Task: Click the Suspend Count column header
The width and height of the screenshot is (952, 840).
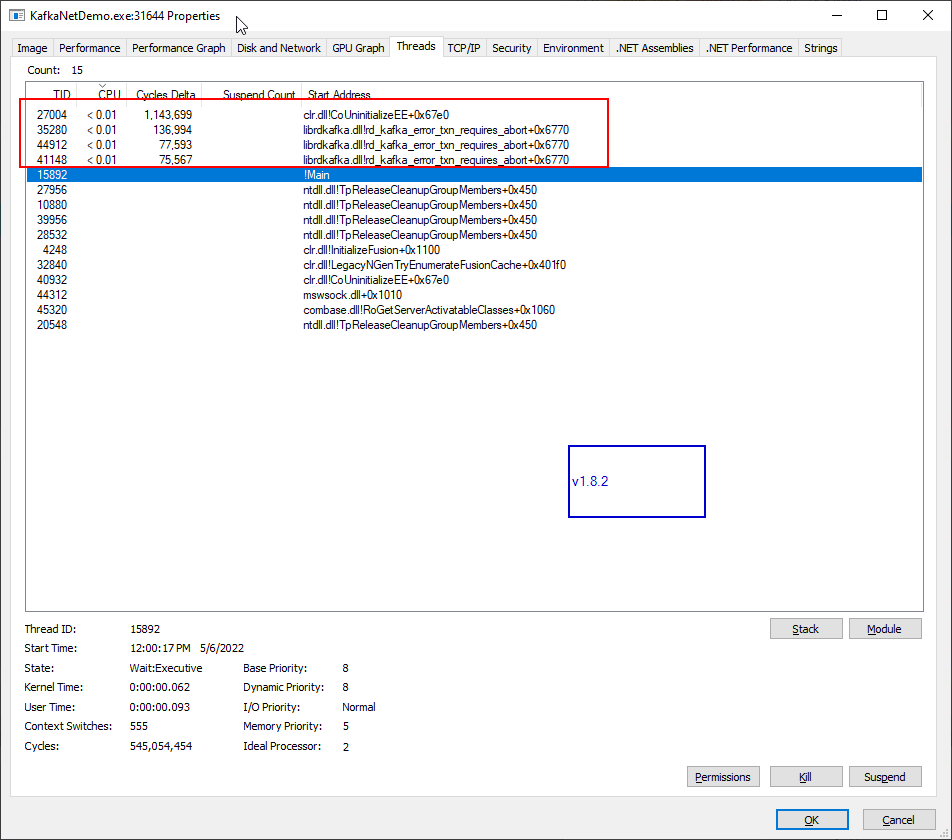Action: click(x=252, y=94)
